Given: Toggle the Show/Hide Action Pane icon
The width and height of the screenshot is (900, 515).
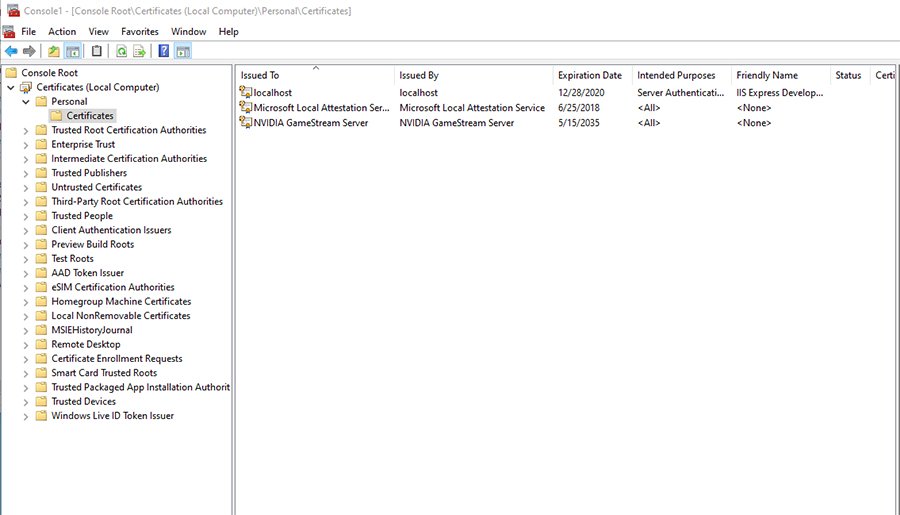Looking at the screenshot, I should 183,51.
